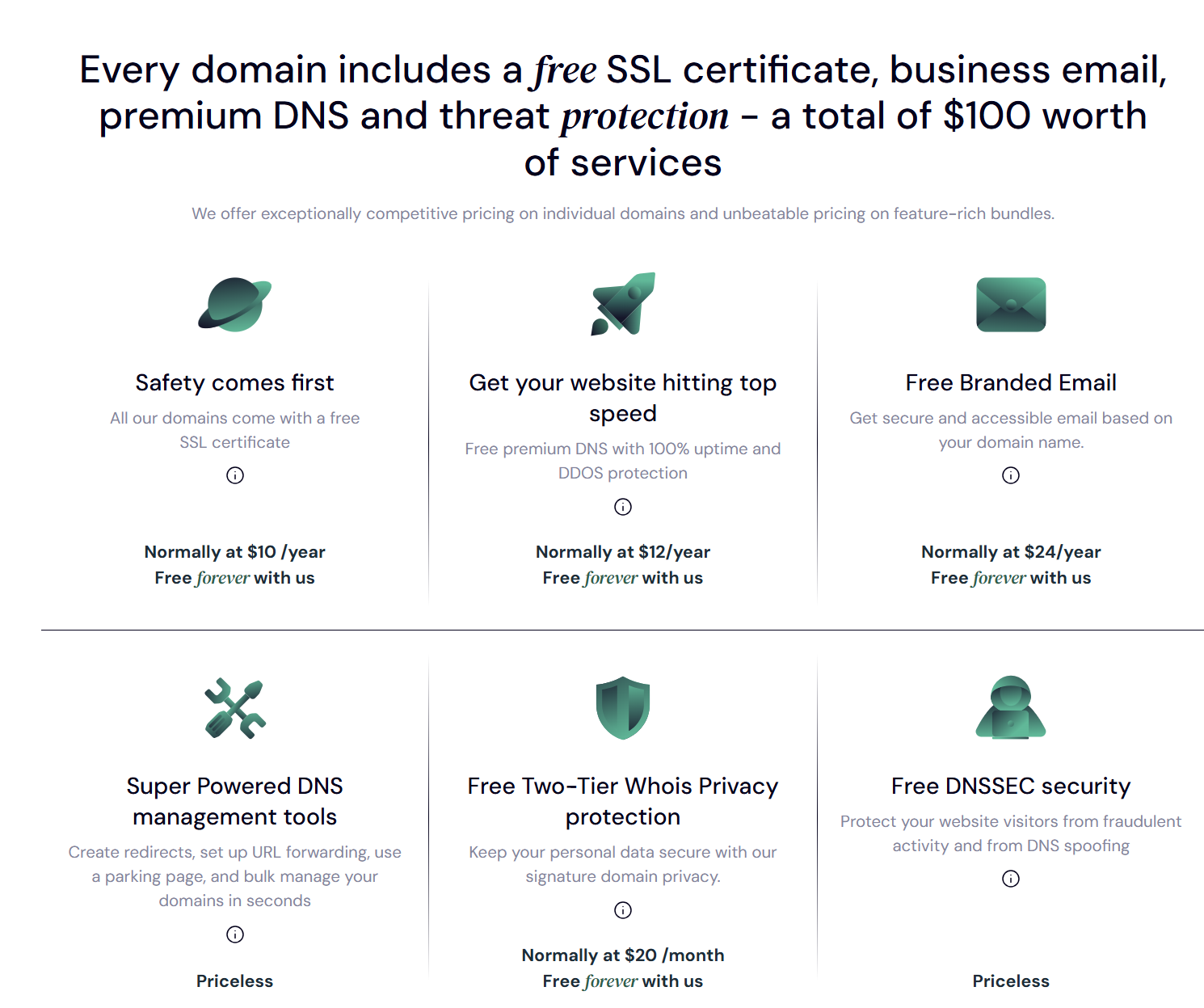Click the 'Free premium DNS with 100% uptime' description
Viewport: 1204px width, 1008px height.
(x=623, y=461)
